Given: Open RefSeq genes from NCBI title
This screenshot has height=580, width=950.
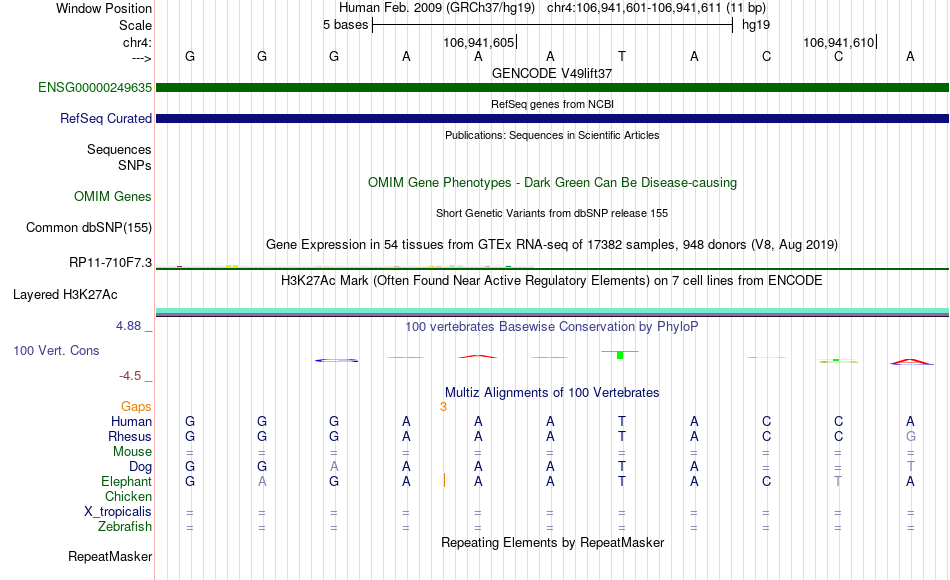Looking at the screenshot, I should (x=552, y=104).
